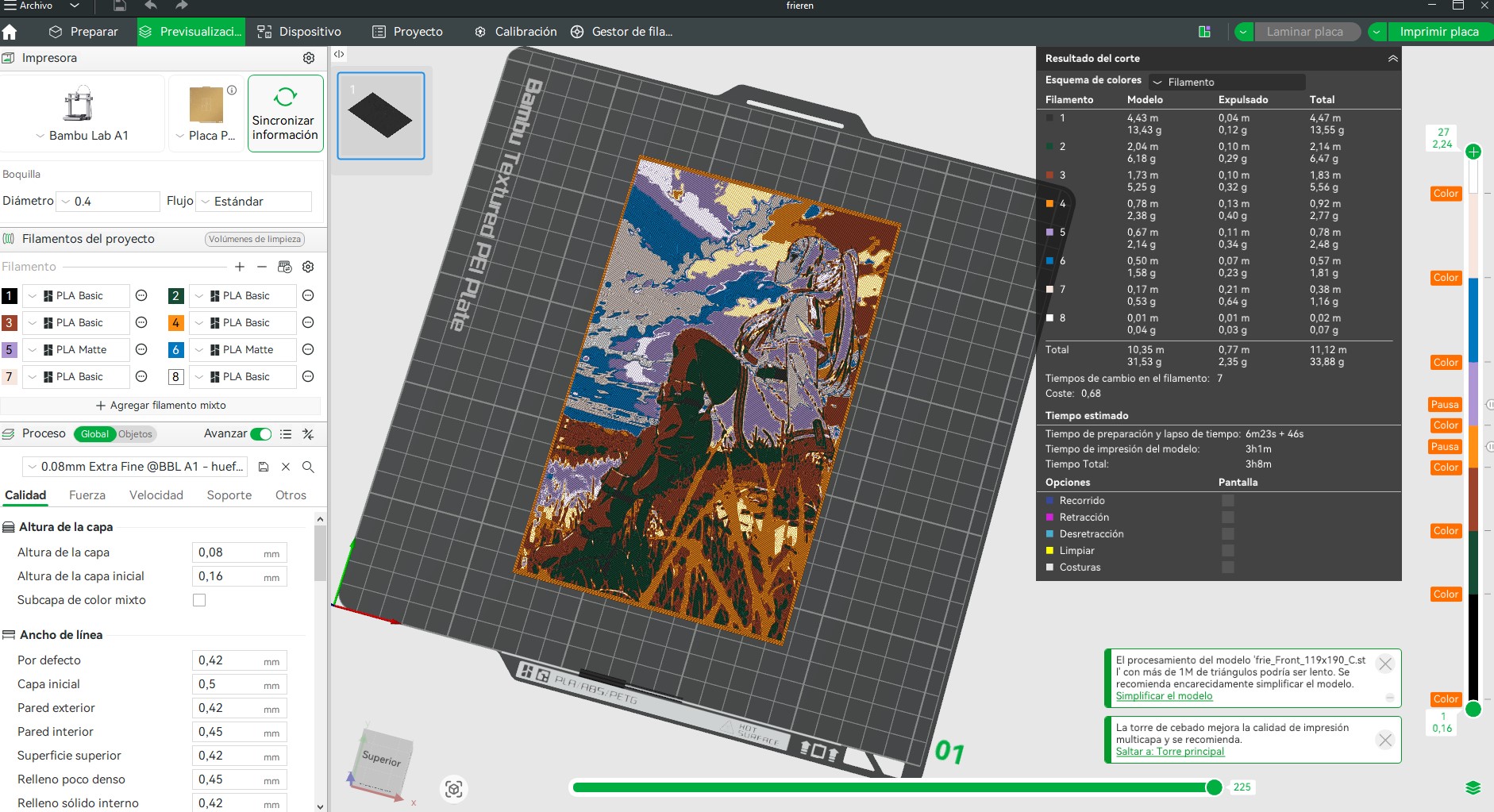Click the horizontal layer progress slider handle
1494x812 pixels.
pos(1214,787)
